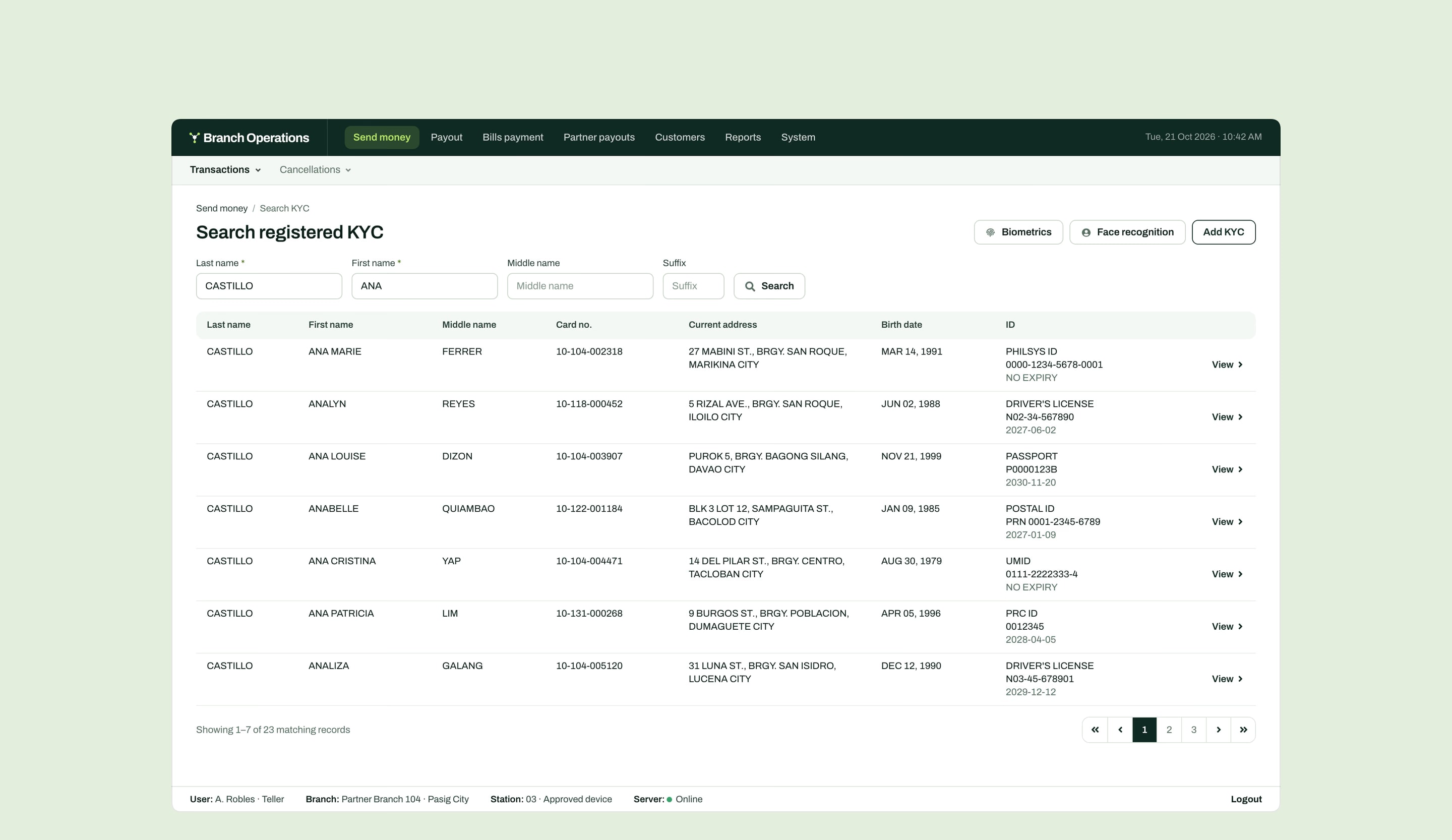
Task: Click the Add KYC button
Action: (1223, 232)
